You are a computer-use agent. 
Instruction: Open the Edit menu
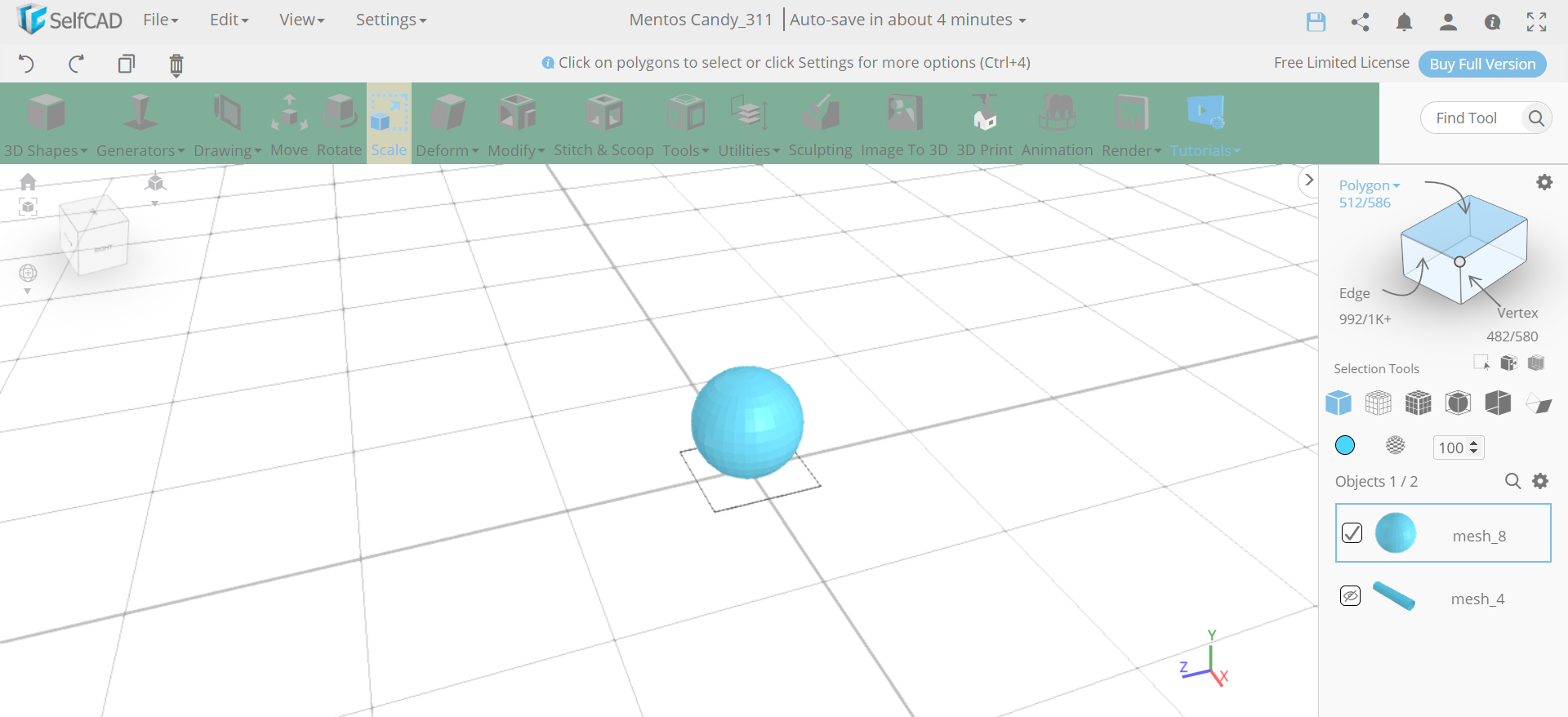pos(229,20)
